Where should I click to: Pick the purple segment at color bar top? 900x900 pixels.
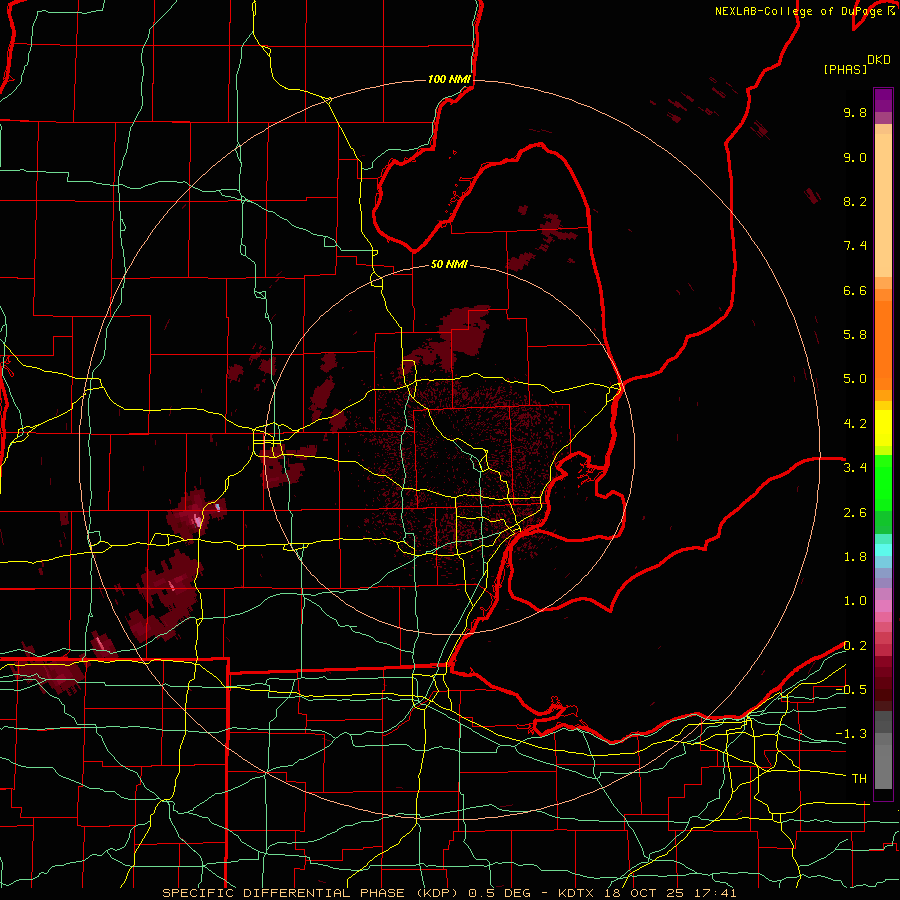883,100
